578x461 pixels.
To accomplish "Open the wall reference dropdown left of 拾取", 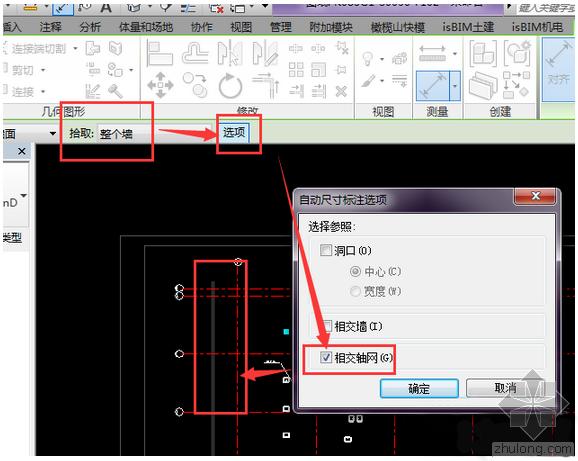I will (53, 133).
